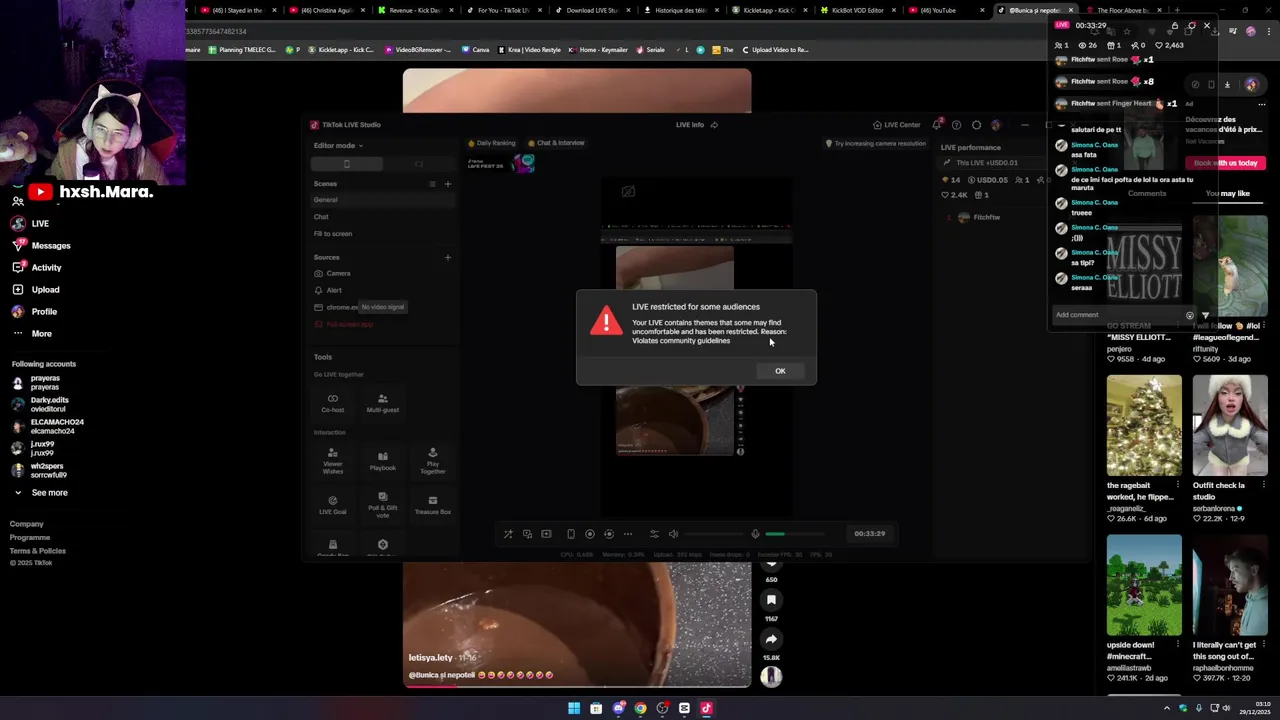Select the landscape layout toggle
Viewport: 1280px width, 720px height.
419,164
